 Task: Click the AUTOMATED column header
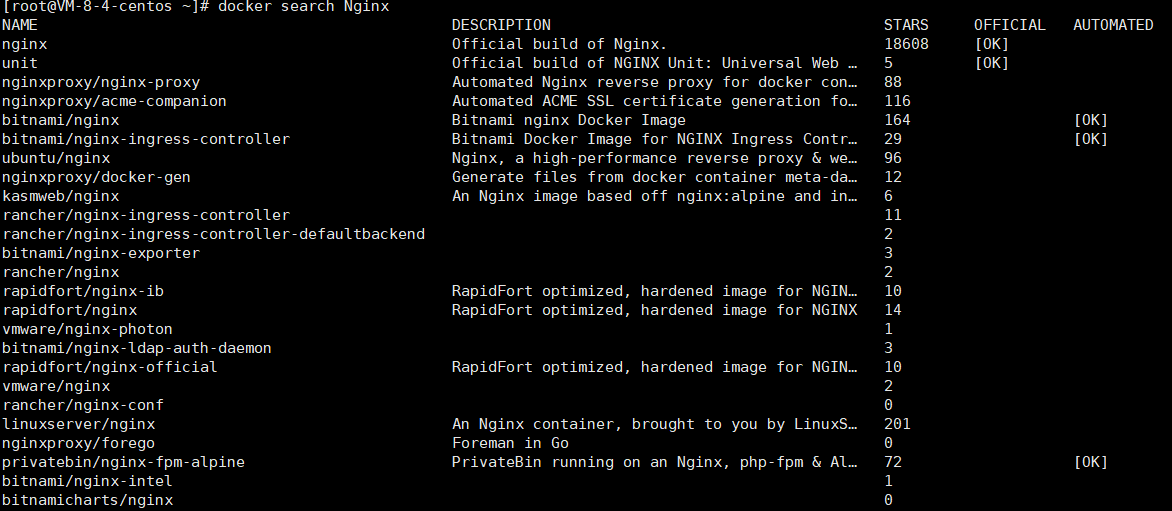click(x=1113, y=25)
